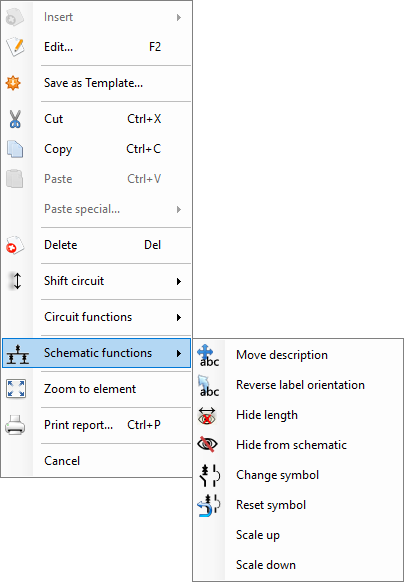Click the Copy pages icon
Screen dimensions: 404x582
tap(15, 149)
